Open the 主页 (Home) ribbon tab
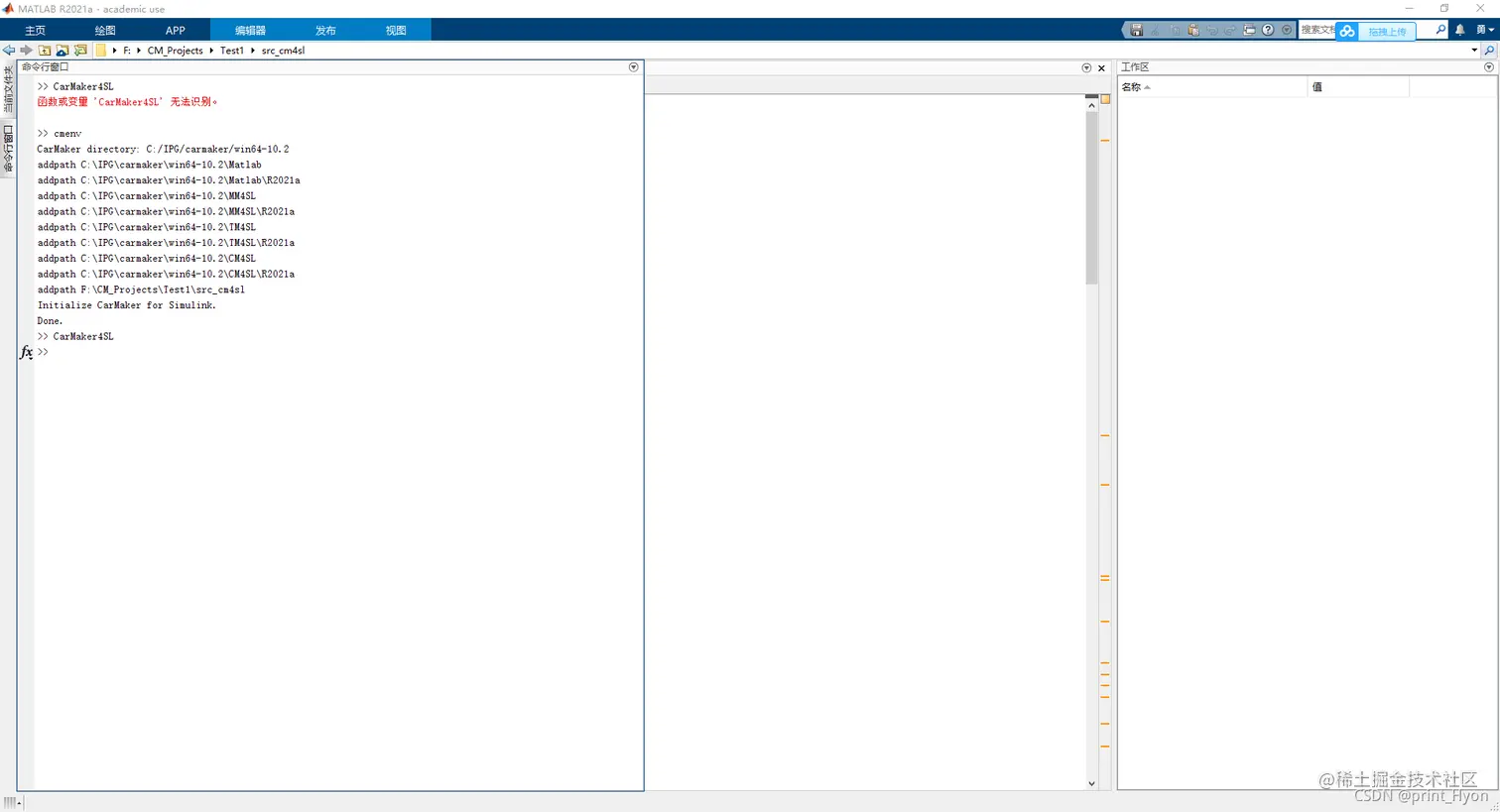 point(36,31)
